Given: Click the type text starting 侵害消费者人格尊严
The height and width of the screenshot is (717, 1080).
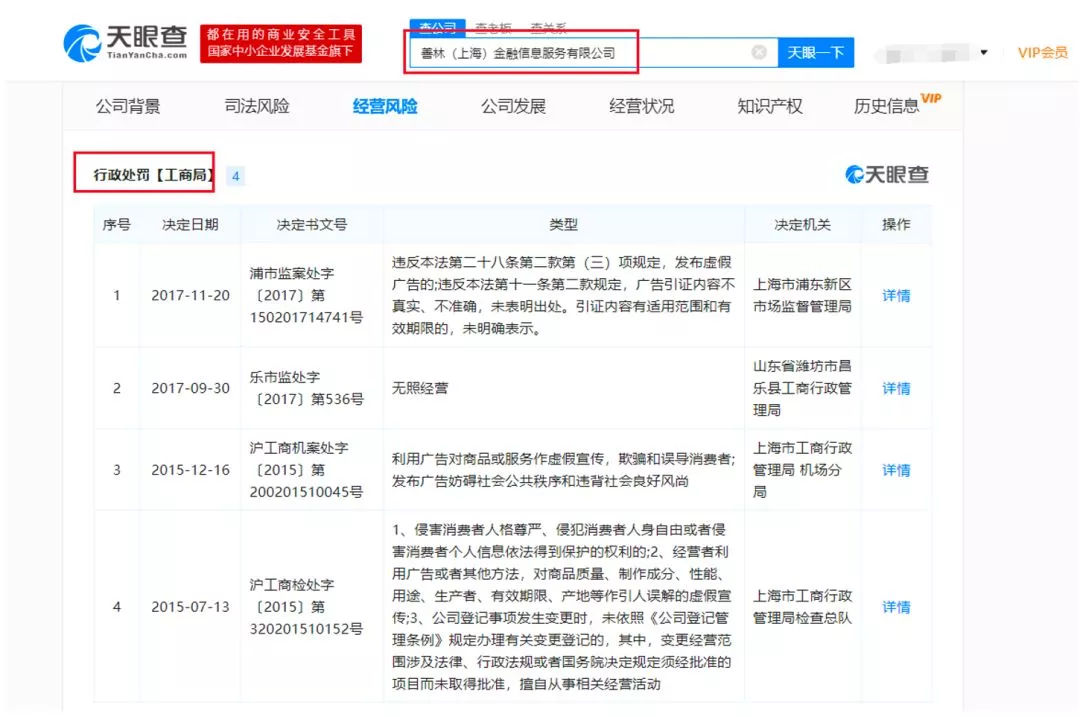Looking at the screenshot, I should [561, 607].
